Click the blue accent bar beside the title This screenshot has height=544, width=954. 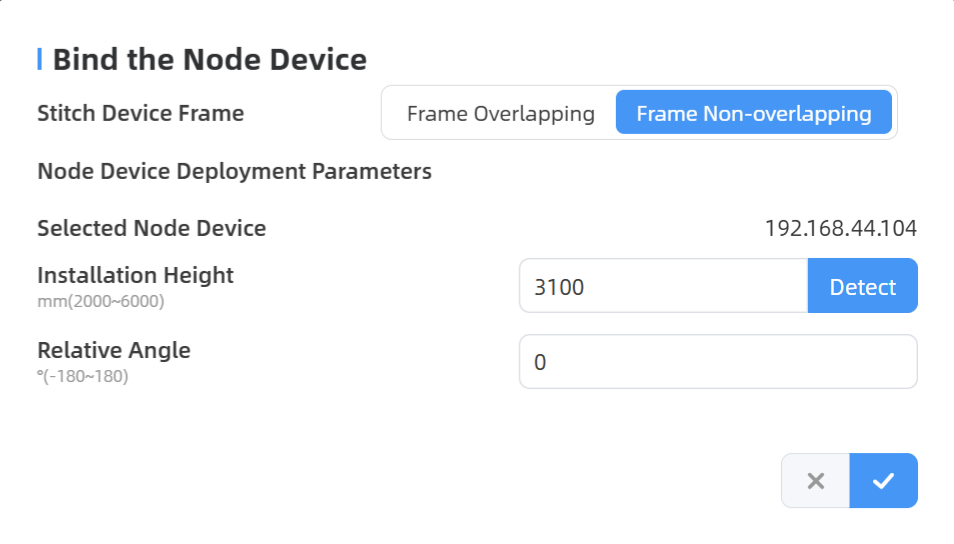pos(40,59)
